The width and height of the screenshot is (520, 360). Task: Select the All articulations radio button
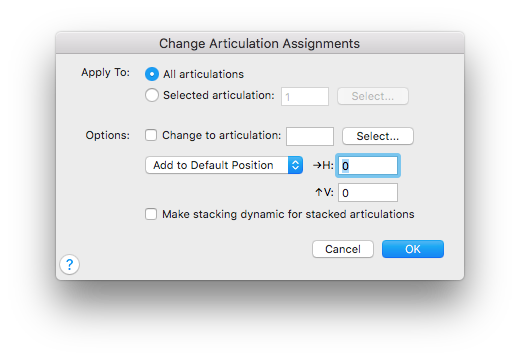[x=152, y=74]
